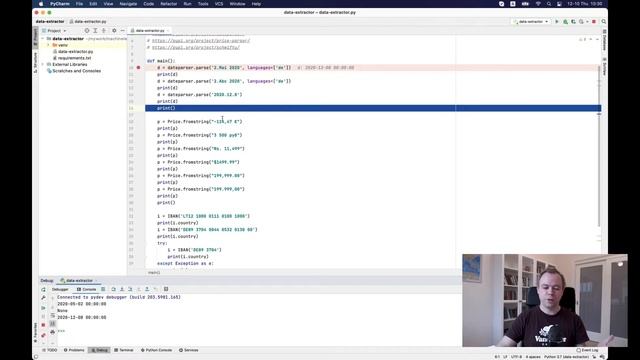Expand the venv folder
This screenshot has width=640, height=360.
click(x=48, y=45)
